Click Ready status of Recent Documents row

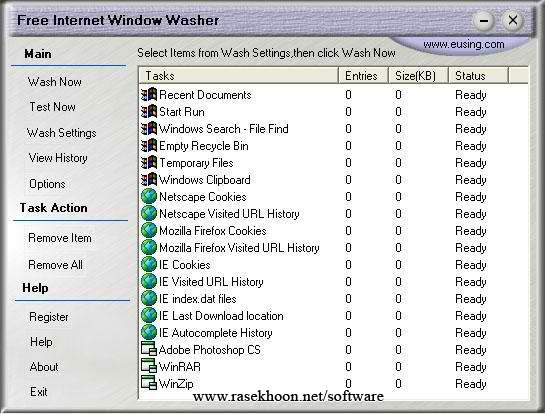point(471,95)
